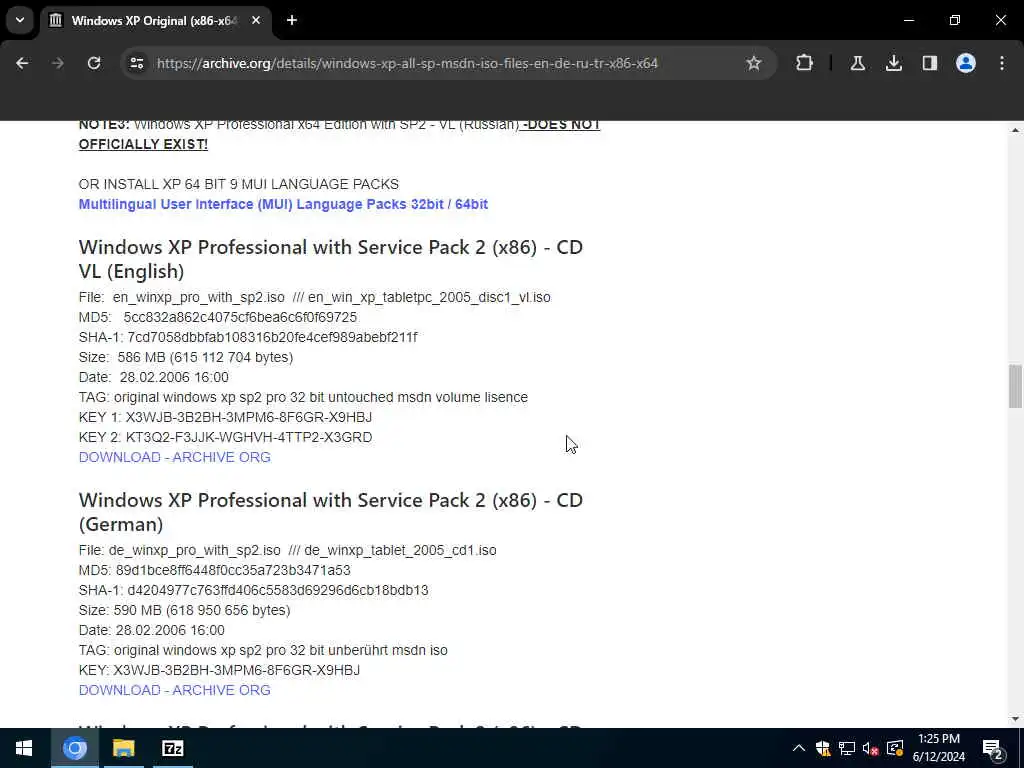Click German SHA-1 hash line

[253, 590]
